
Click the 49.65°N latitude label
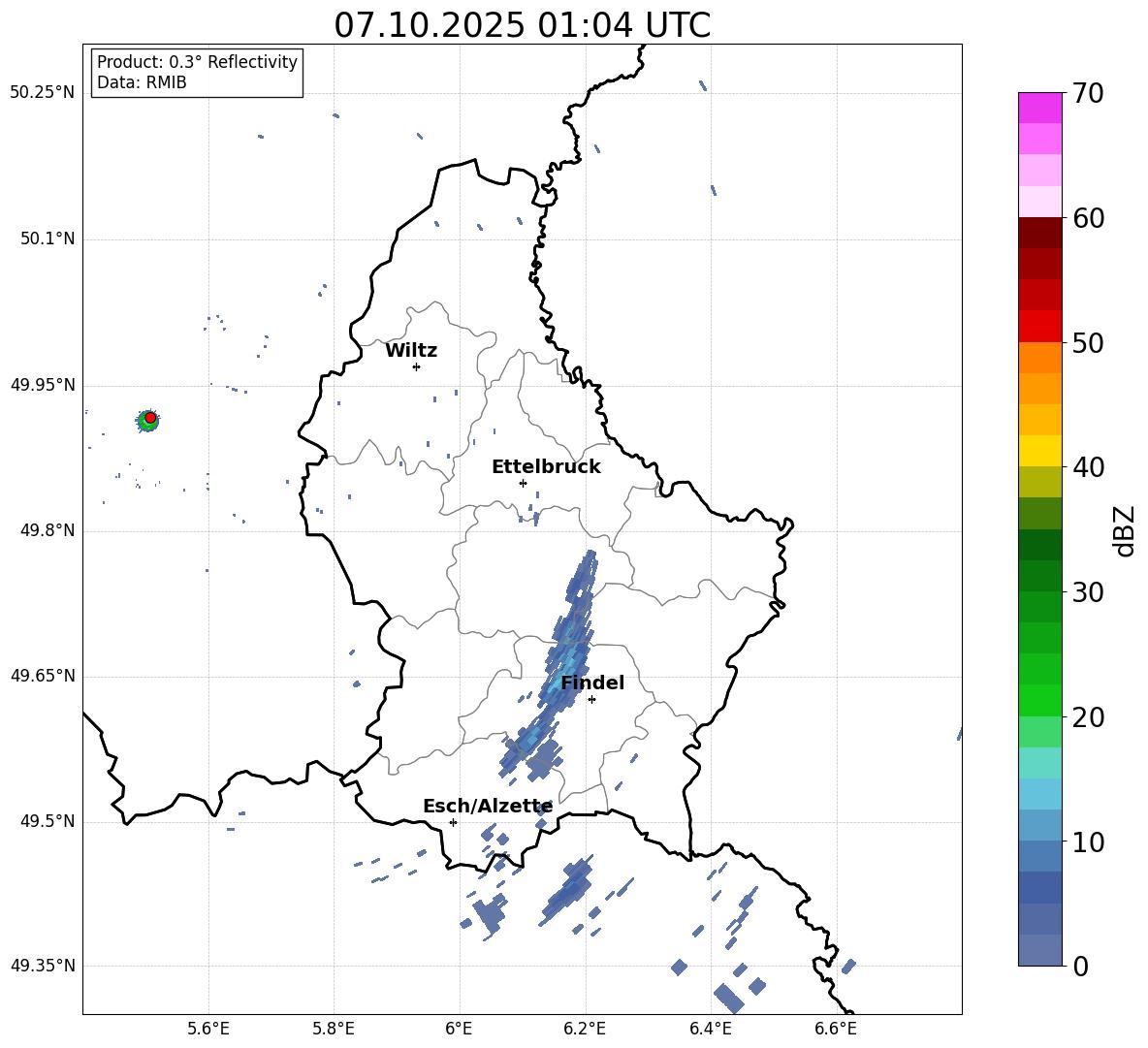43,676
